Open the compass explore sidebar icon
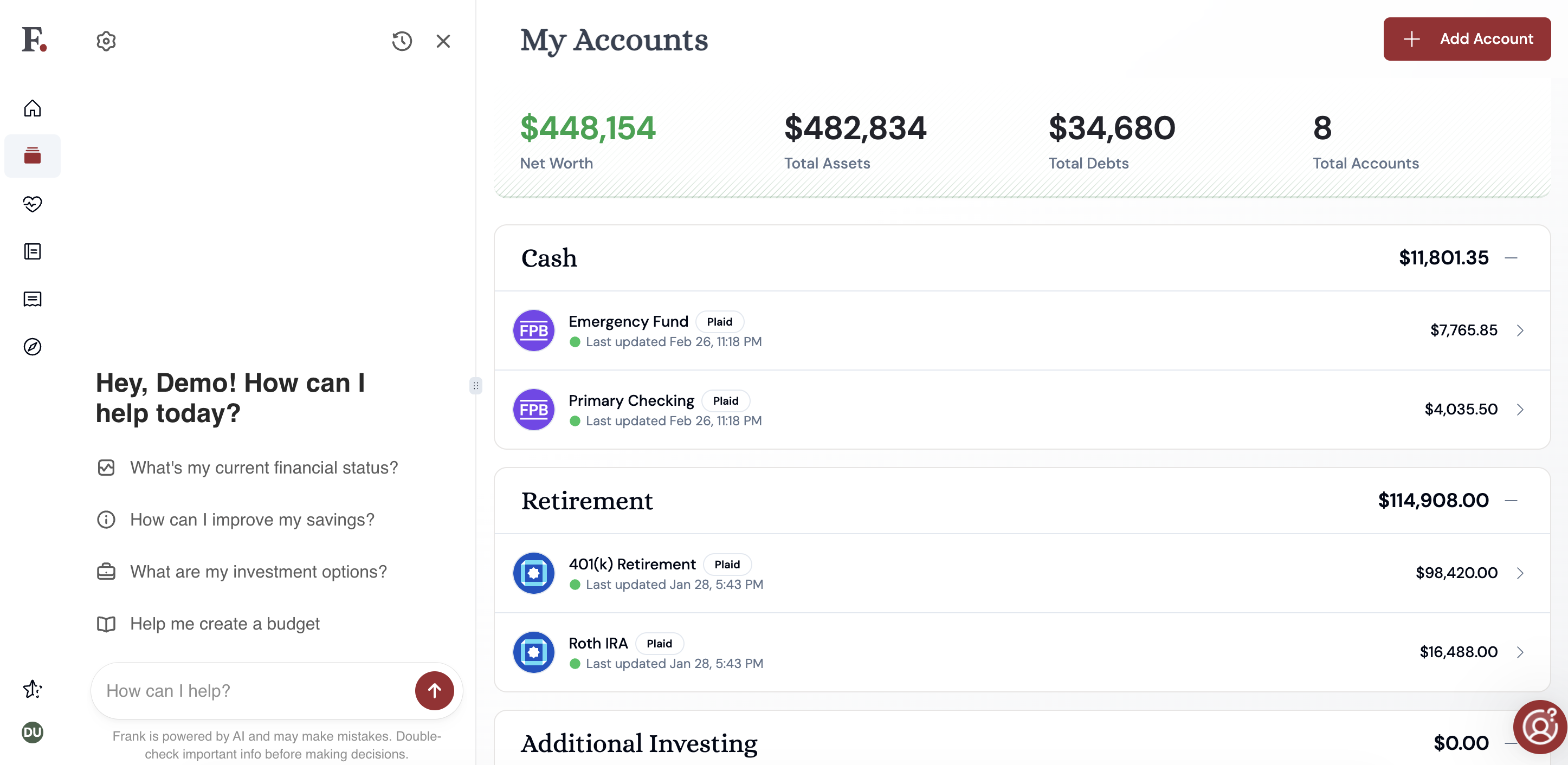 33,346
